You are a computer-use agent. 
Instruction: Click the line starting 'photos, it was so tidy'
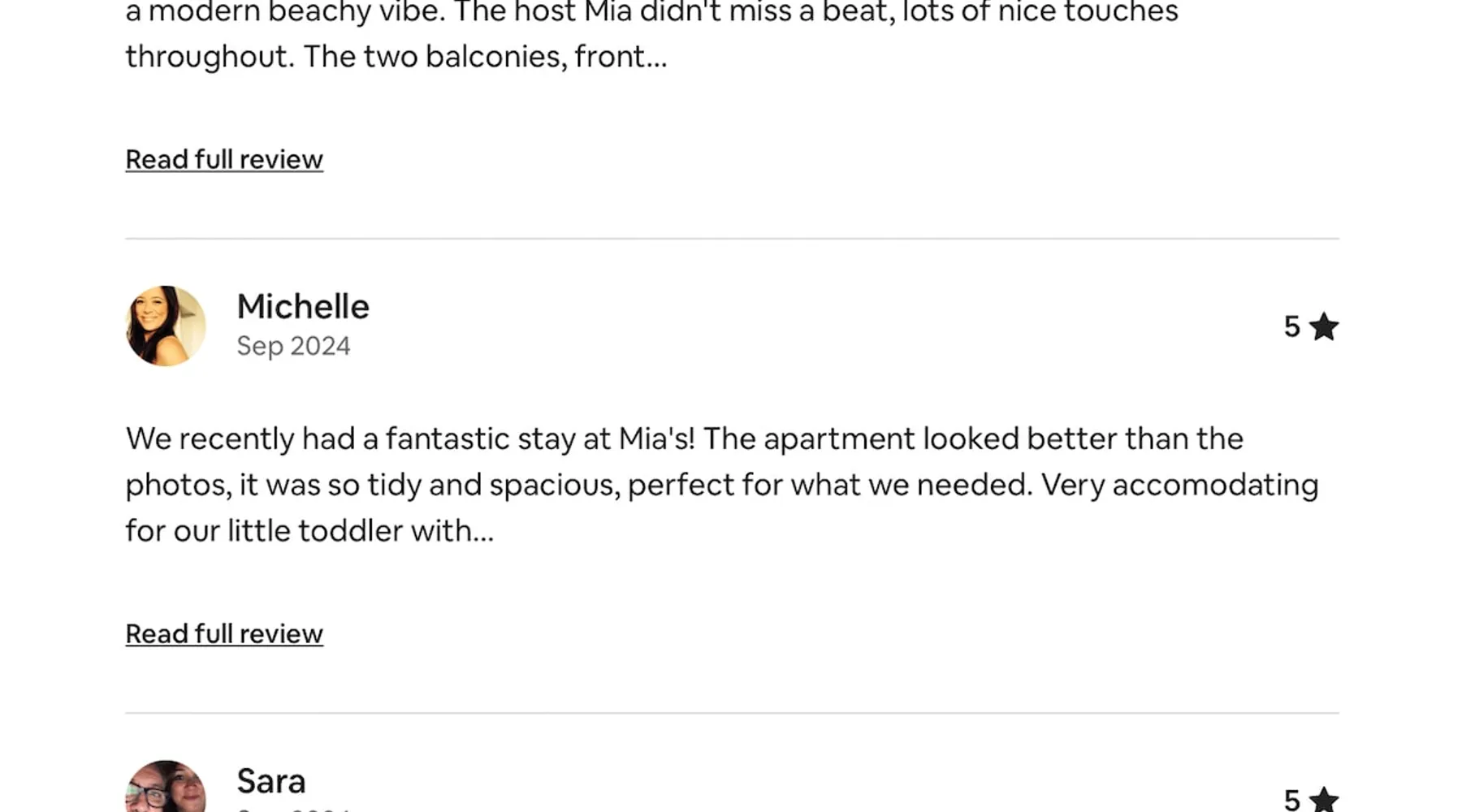coord(721,485)
